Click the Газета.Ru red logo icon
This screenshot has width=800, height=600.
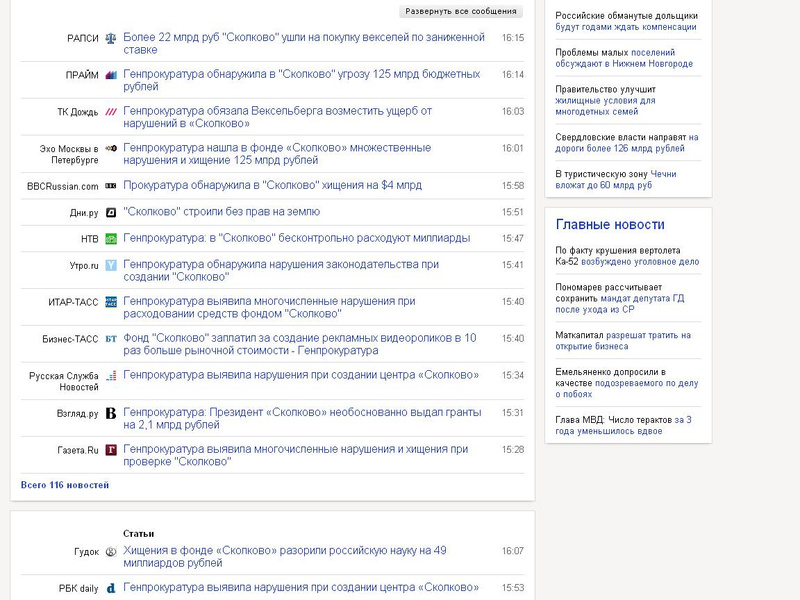pos(111,450)
